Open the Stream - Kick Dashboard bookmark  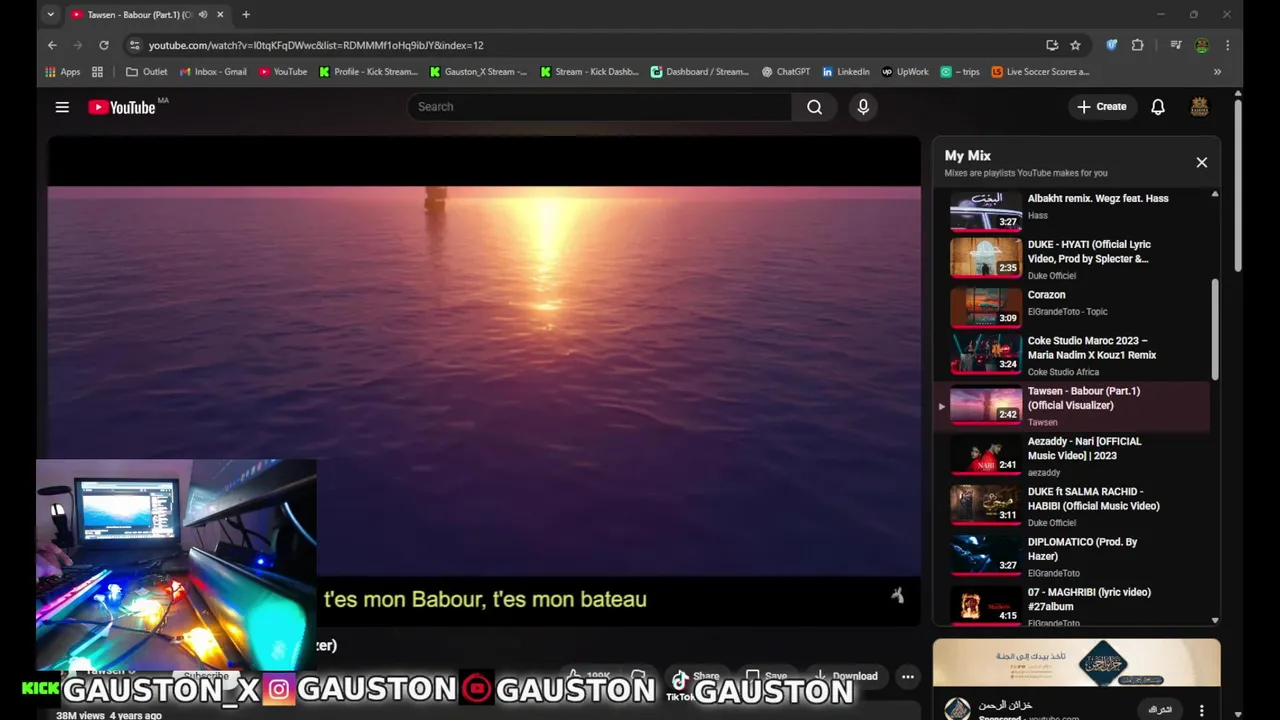589,72
